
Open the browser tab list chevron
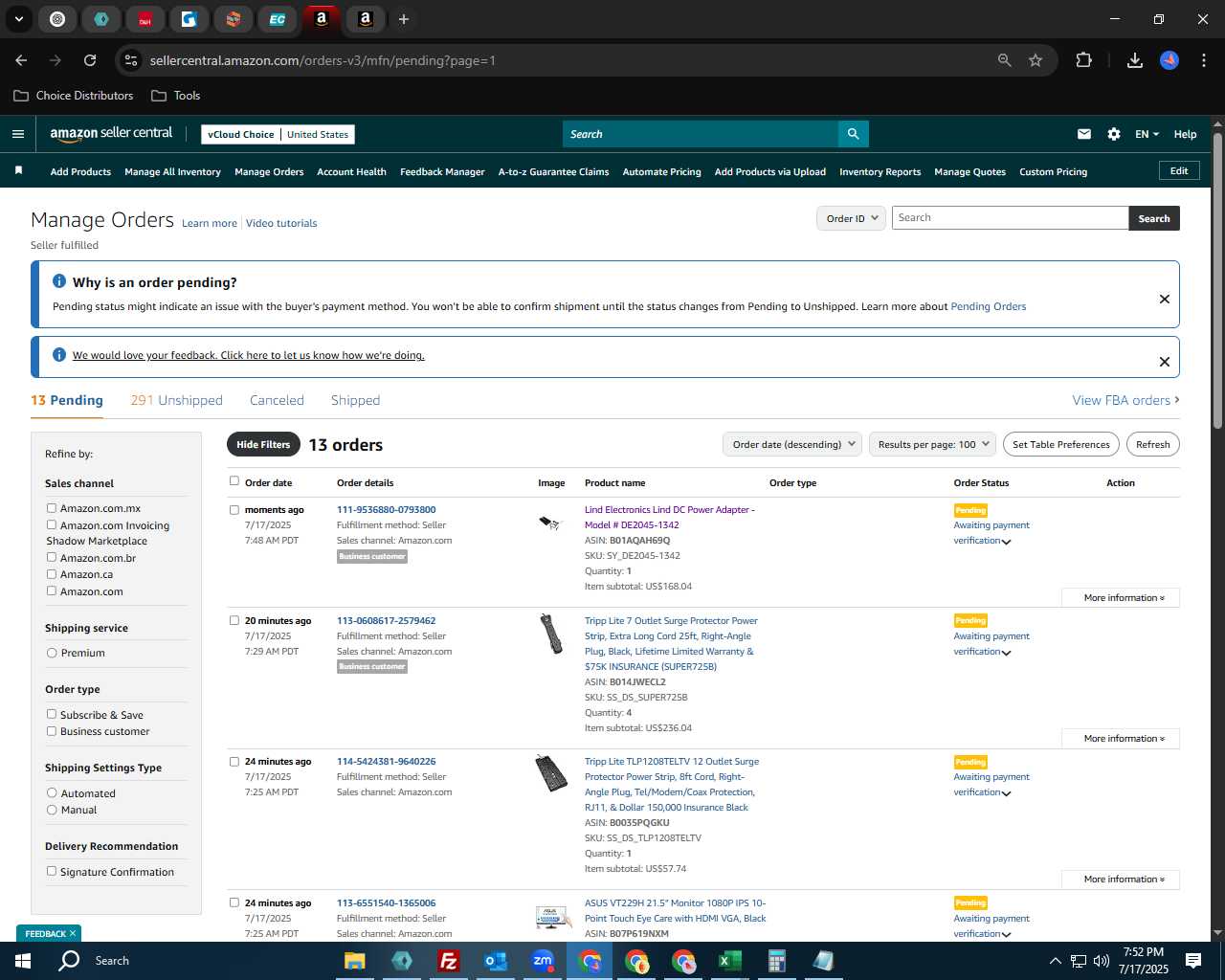click(x=18, y=19)
